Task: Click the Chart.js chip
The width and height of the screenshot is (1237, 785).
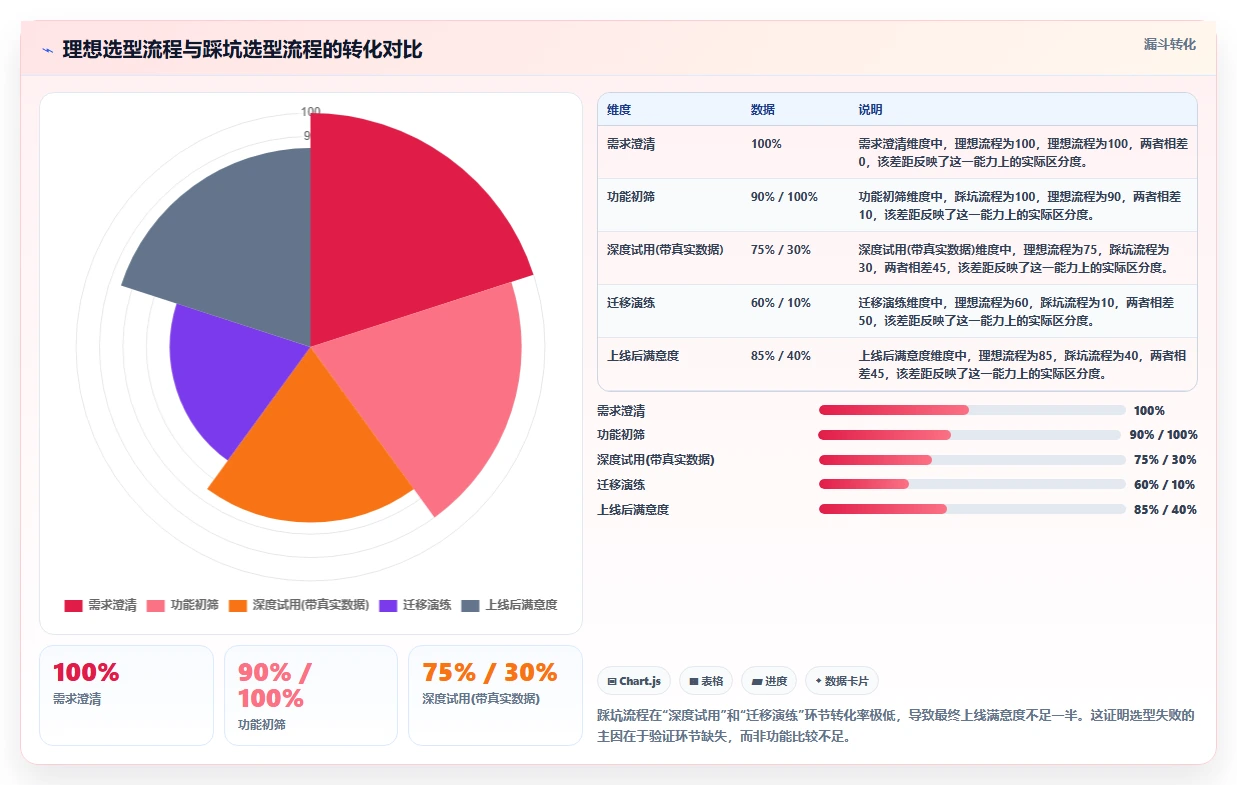Action: tap(634, 681)
